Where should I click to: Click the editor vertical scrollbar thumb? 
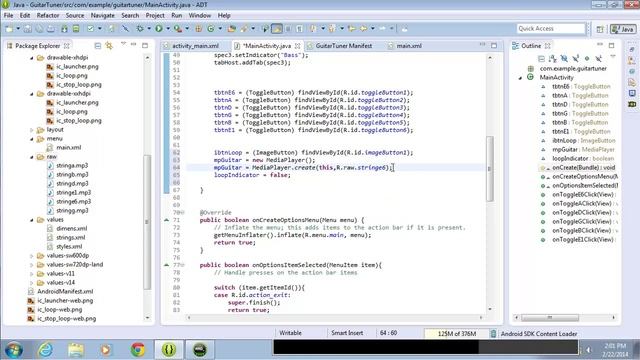490,169
